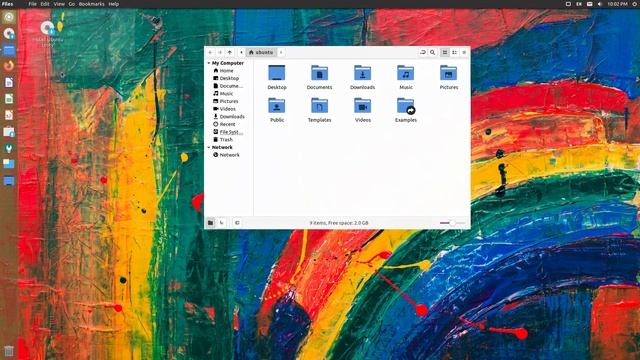The image size is (640, 360).
Task: Click the left path-bar scroll arrow
Action: click(x=241, y=52)
